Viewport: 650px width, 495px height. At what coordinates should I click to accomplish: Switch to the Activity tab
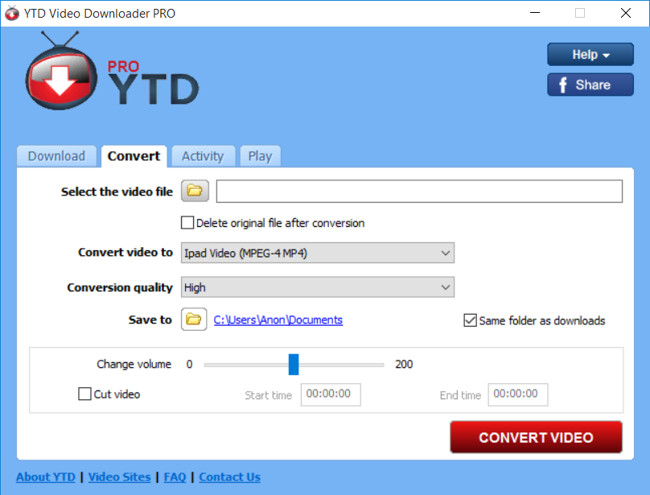(x=203, y=156)
